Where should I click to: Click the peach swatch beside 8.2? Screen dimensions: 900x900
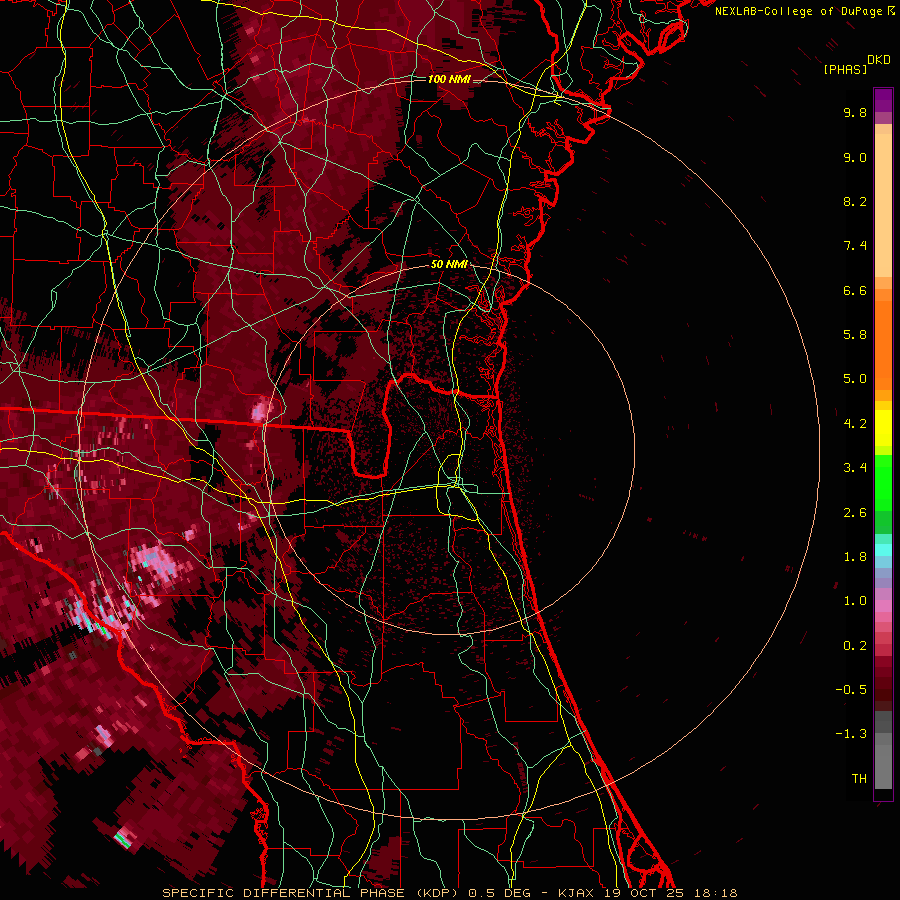pos(883,205)
